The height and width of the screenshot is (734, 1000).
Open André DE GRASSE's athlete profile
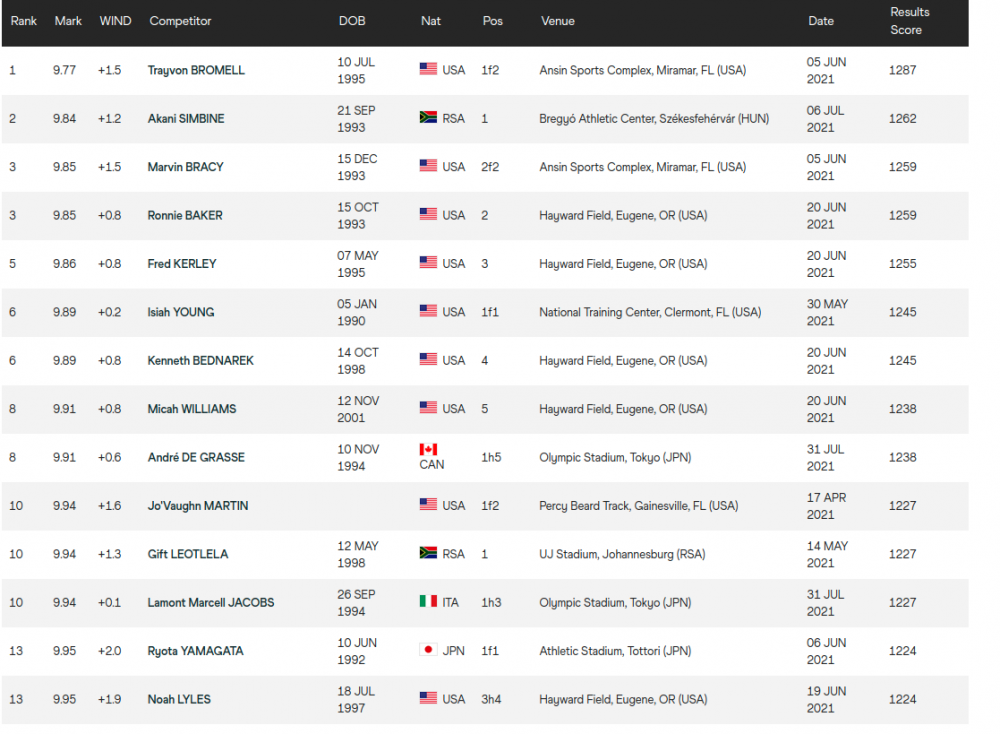click(196, 457)
